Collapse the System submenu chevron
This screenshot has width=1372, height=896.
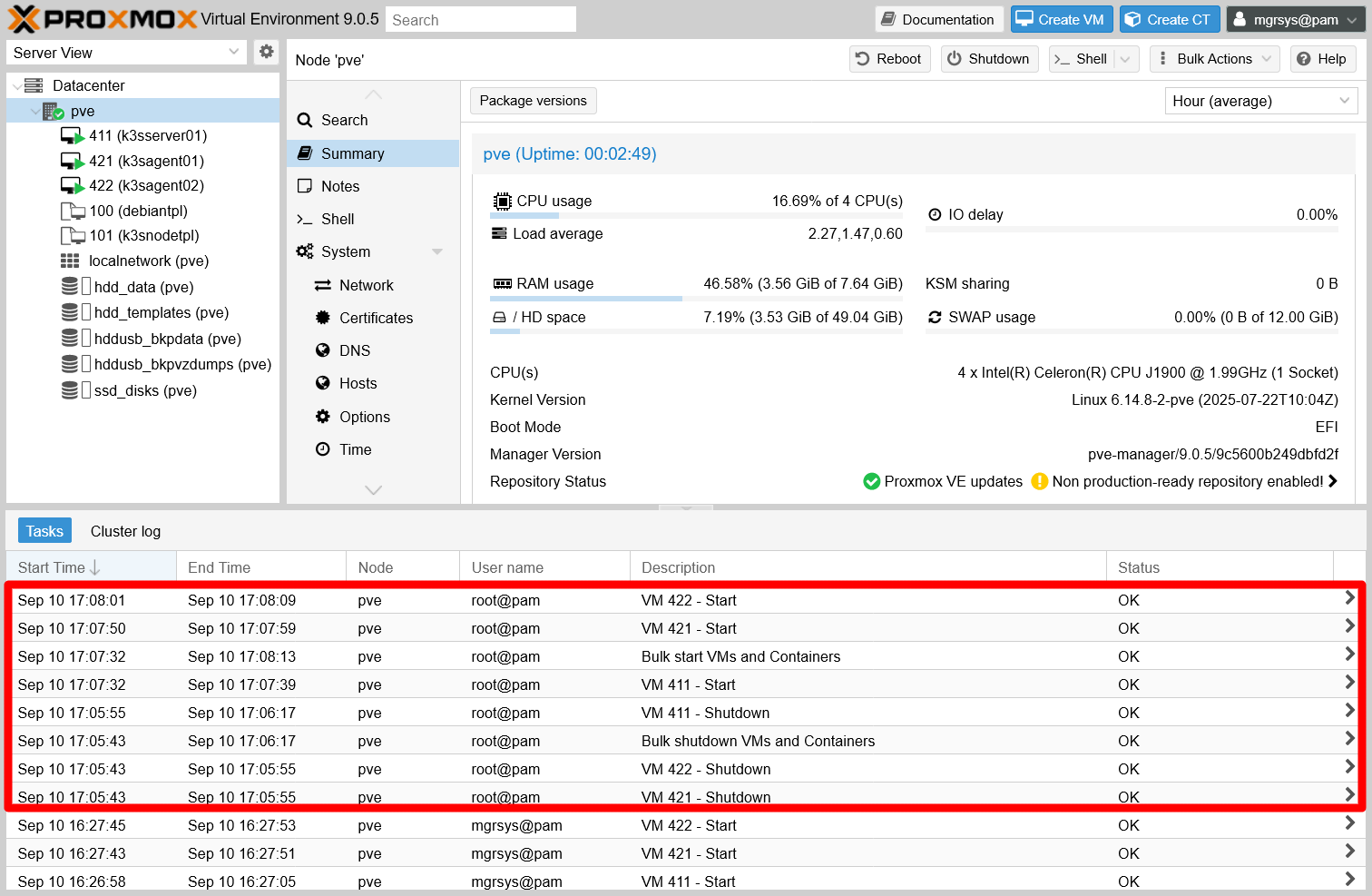(x=436, y=251)
